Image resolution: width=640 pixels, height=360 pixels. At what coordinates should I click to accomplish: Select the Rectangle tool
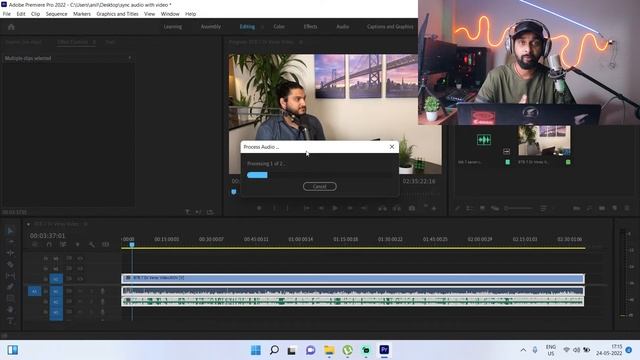(10, 298)
